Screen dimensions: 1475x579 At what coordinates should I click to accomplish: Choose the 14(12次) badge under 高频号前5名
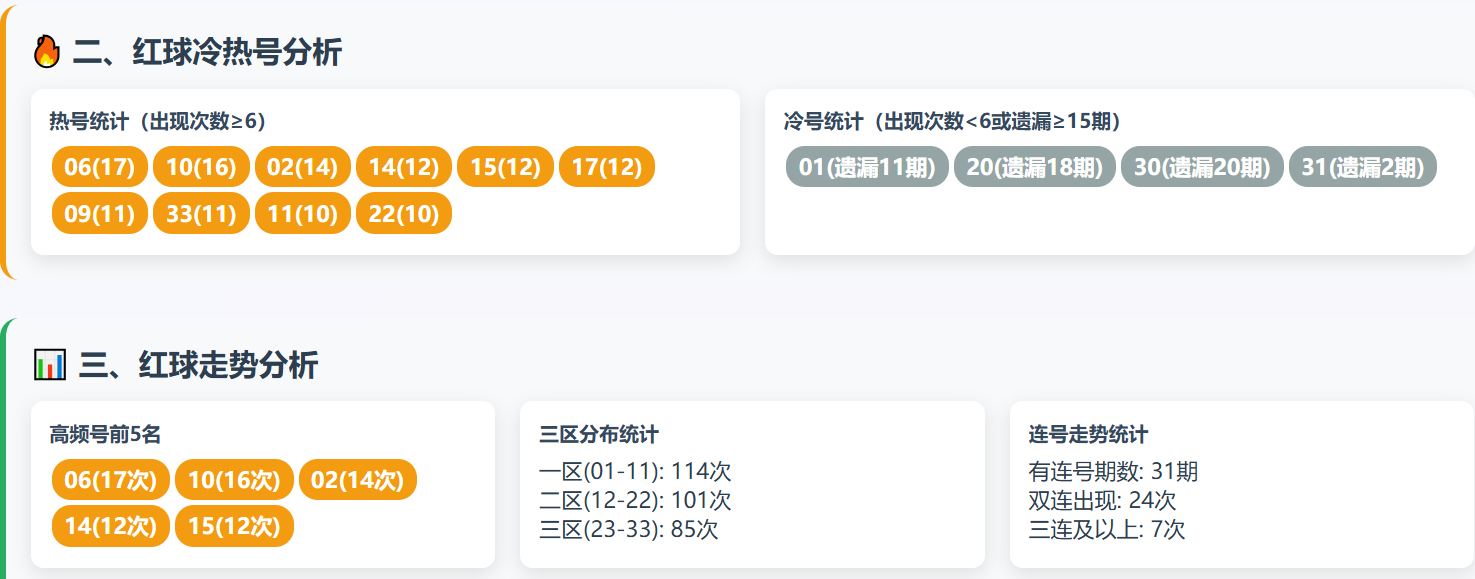[x=111, y=526]
